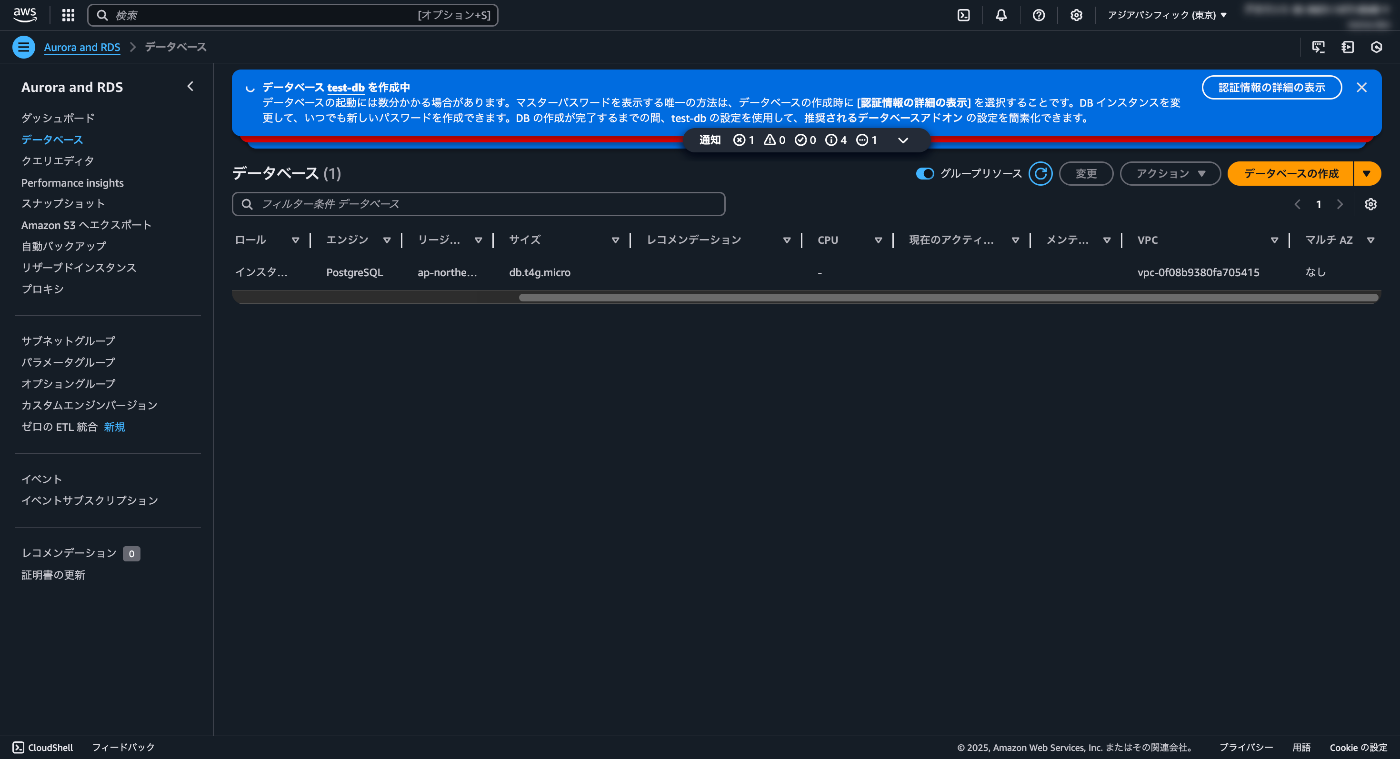Click 認証情報の詳細の表示 button
The height and width of the screenshot is (759, 1400).
pyautogui.click(x=1271, y=87)
